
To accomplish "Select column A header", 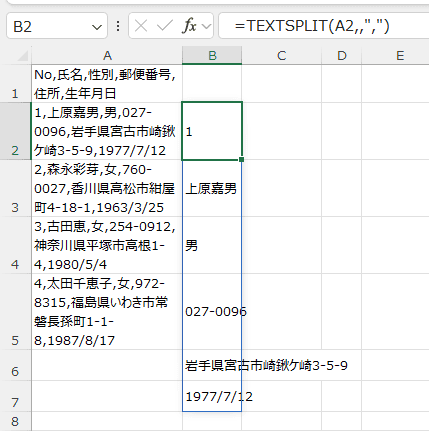I will [107, 55].
